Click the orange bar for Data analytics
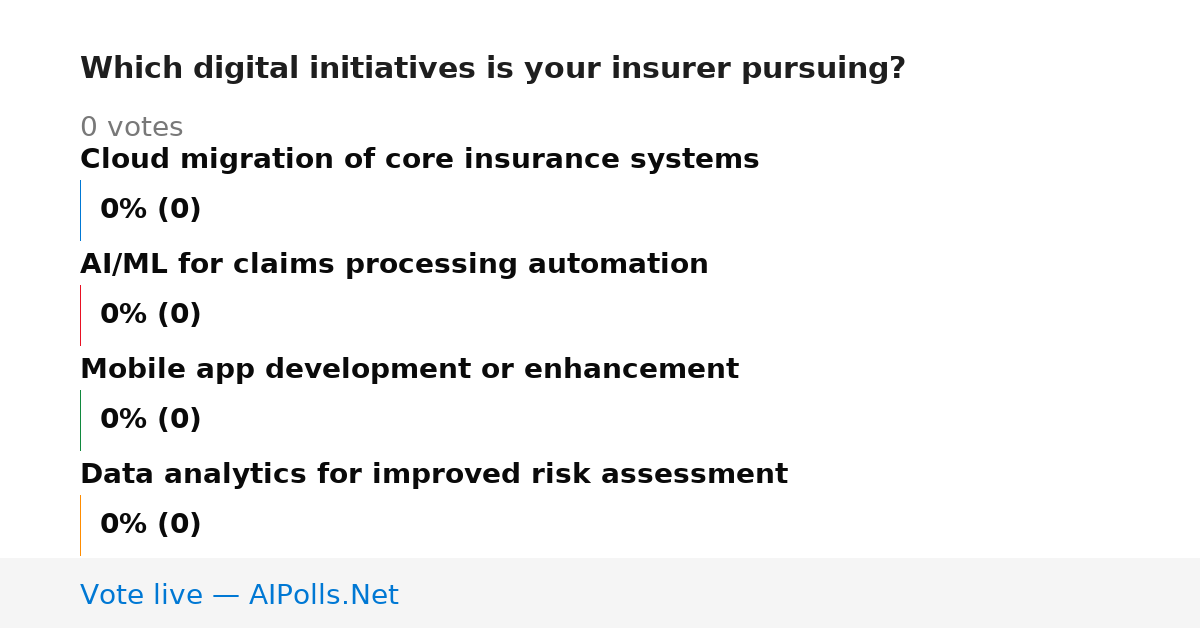Viewport: 1200px width, 628px height. (80, 525)
